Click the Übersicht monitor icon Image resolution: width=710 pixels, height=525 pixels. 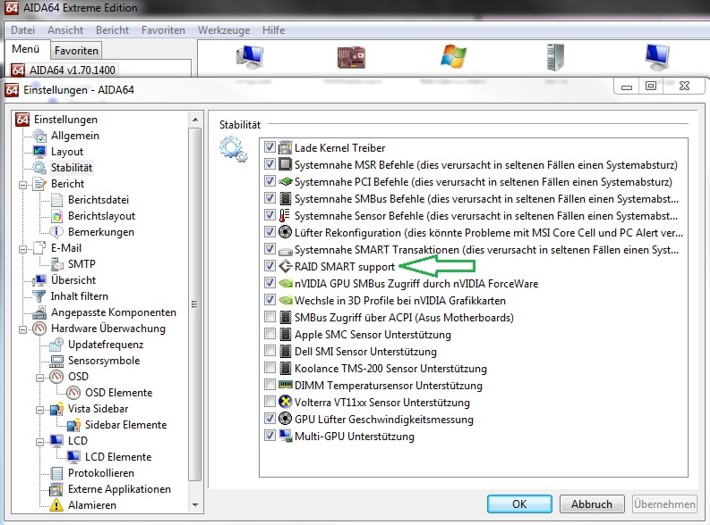[40, 280]
